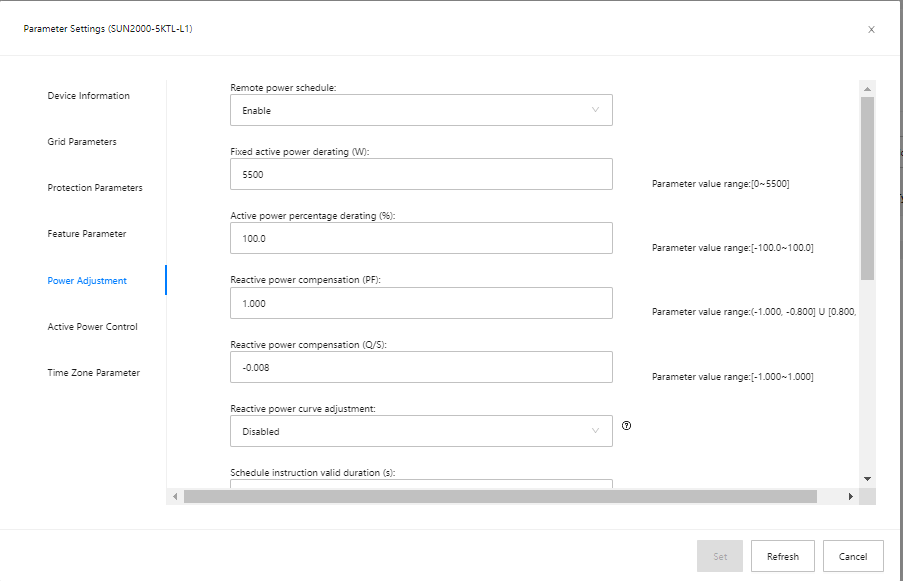This screenshot has height=581, width=903.
Task: Click the scroll down arrow icon
Action: coord(867,479)
